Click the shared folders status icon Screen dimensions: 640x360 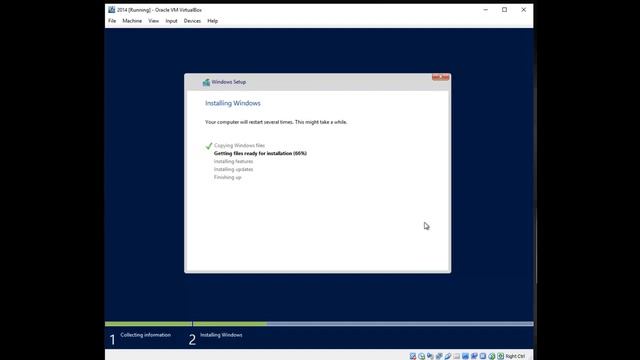[x=457, y=356]
